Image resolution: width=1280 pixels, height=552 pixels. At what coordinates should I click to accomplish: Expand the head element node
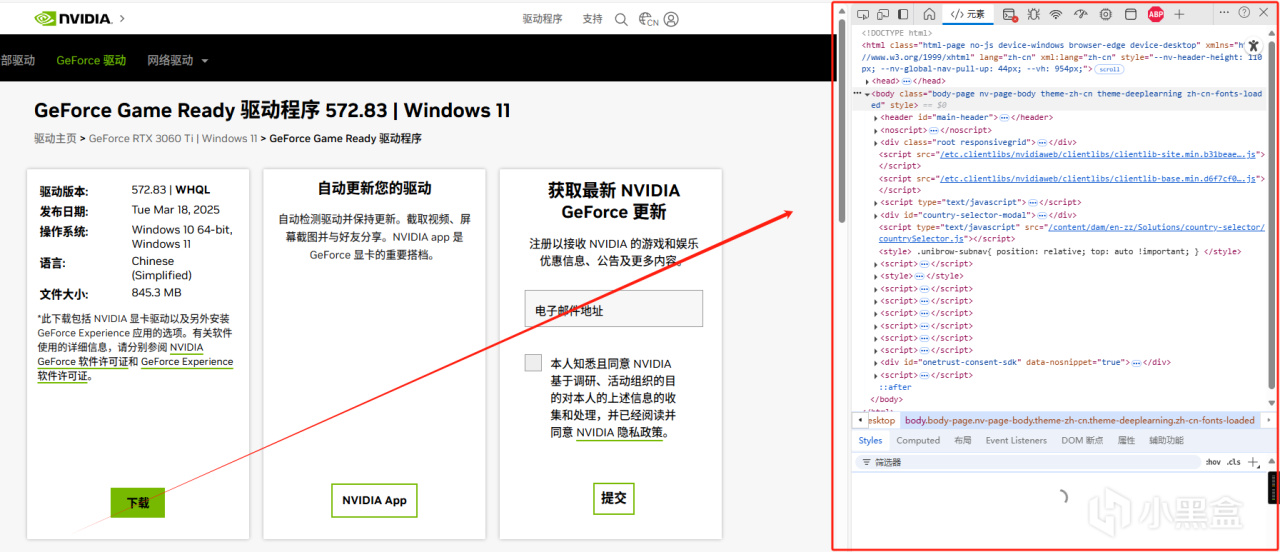pos(868,81)
